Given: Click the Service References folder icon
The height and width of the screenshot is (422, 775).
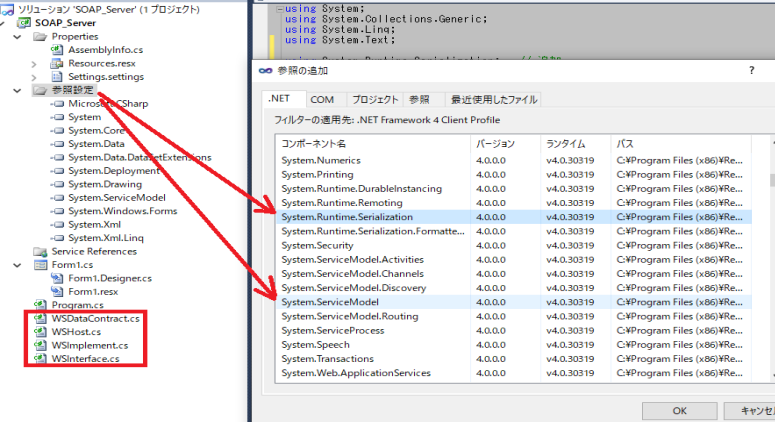Looking at the screenshot, I should pyautogui.click(x=41, y=251).
